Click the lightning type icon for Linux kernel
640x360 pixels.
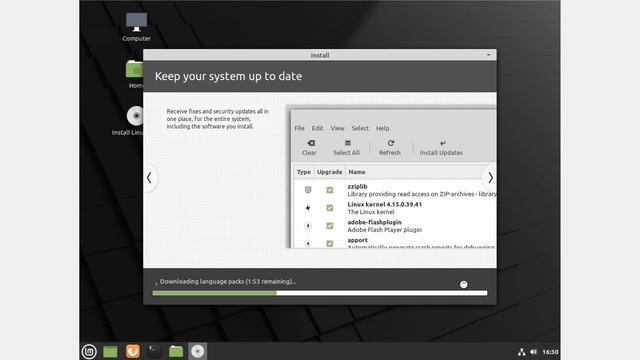[308, 208]
